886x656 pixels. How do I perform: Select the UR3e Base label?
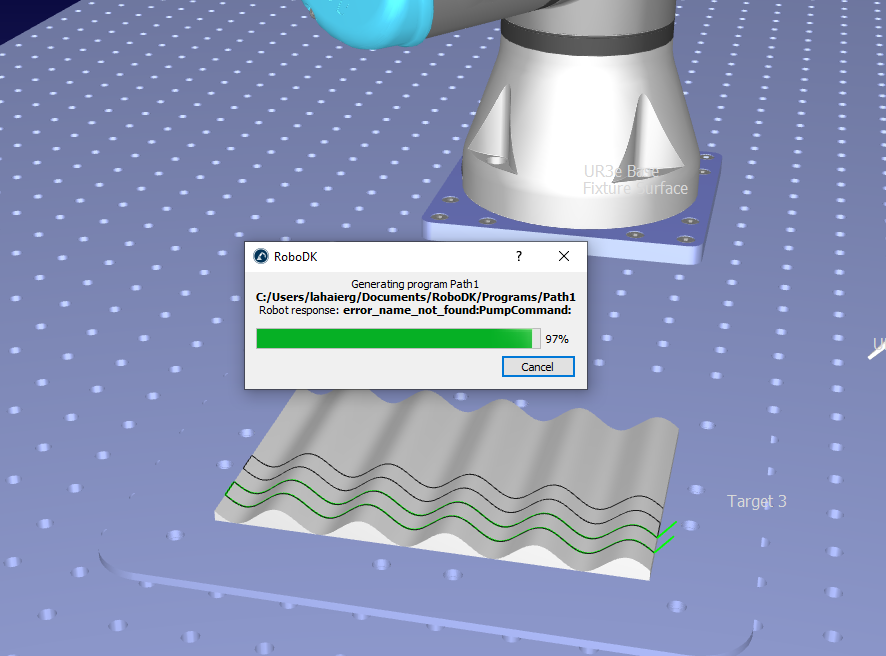[x=621, y=171]
